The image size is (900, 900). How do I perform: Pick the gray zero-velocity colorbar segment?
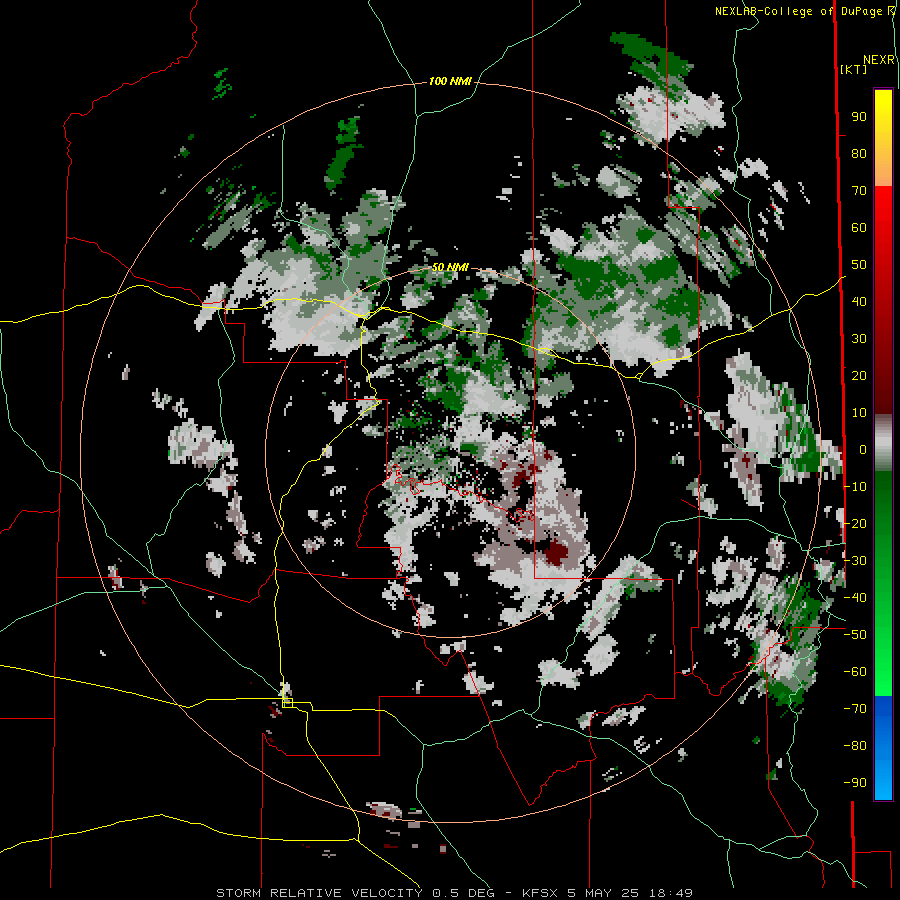883,443
